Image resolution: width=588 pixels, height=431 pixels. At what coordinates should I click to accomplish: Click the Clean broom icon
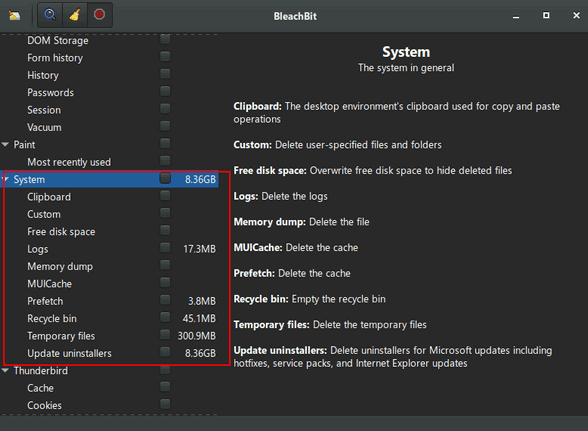75,15
